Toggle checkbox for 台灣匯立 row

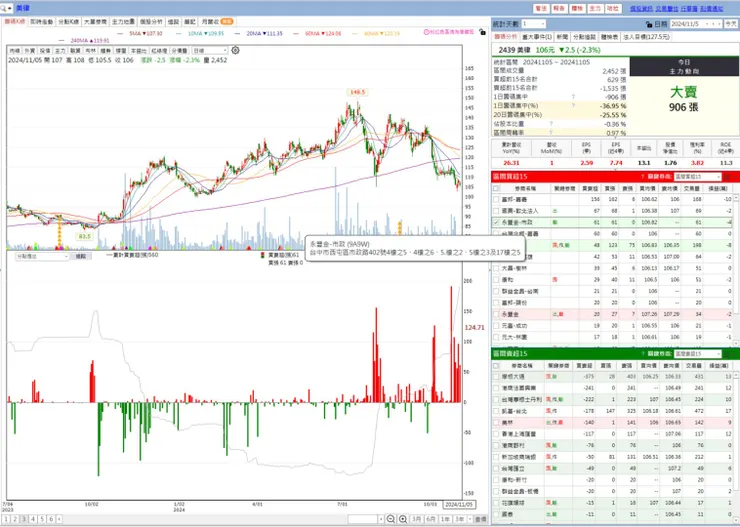496,468
